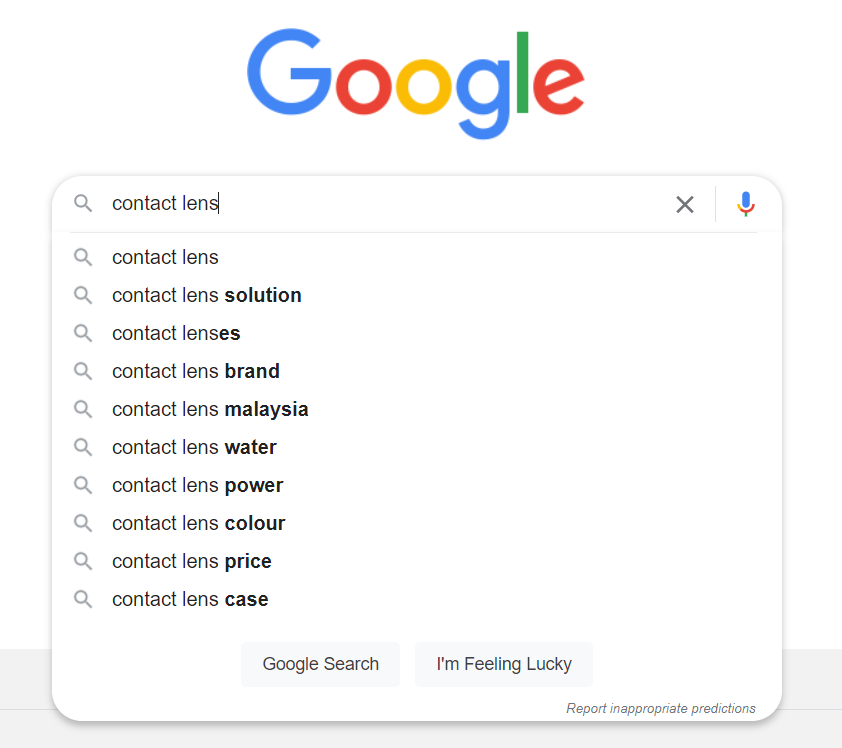Image resolution: width=842 pixels, height=748 pixels.
Task: Select the 'contact lens water' suggestion
Action: 194,447
